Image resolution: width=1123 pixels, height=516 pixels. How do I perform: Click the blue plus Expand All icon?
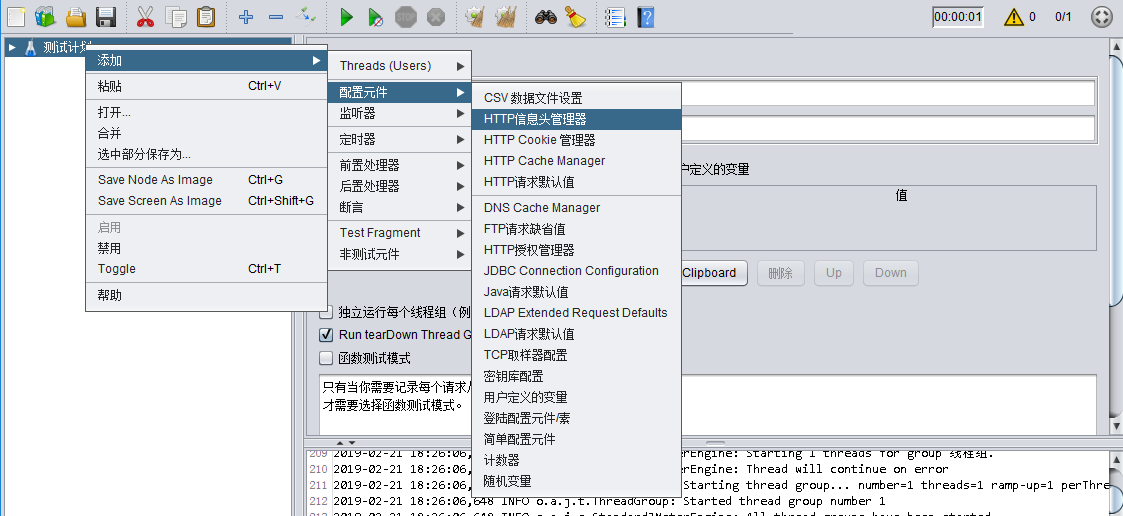click(246, 16)
